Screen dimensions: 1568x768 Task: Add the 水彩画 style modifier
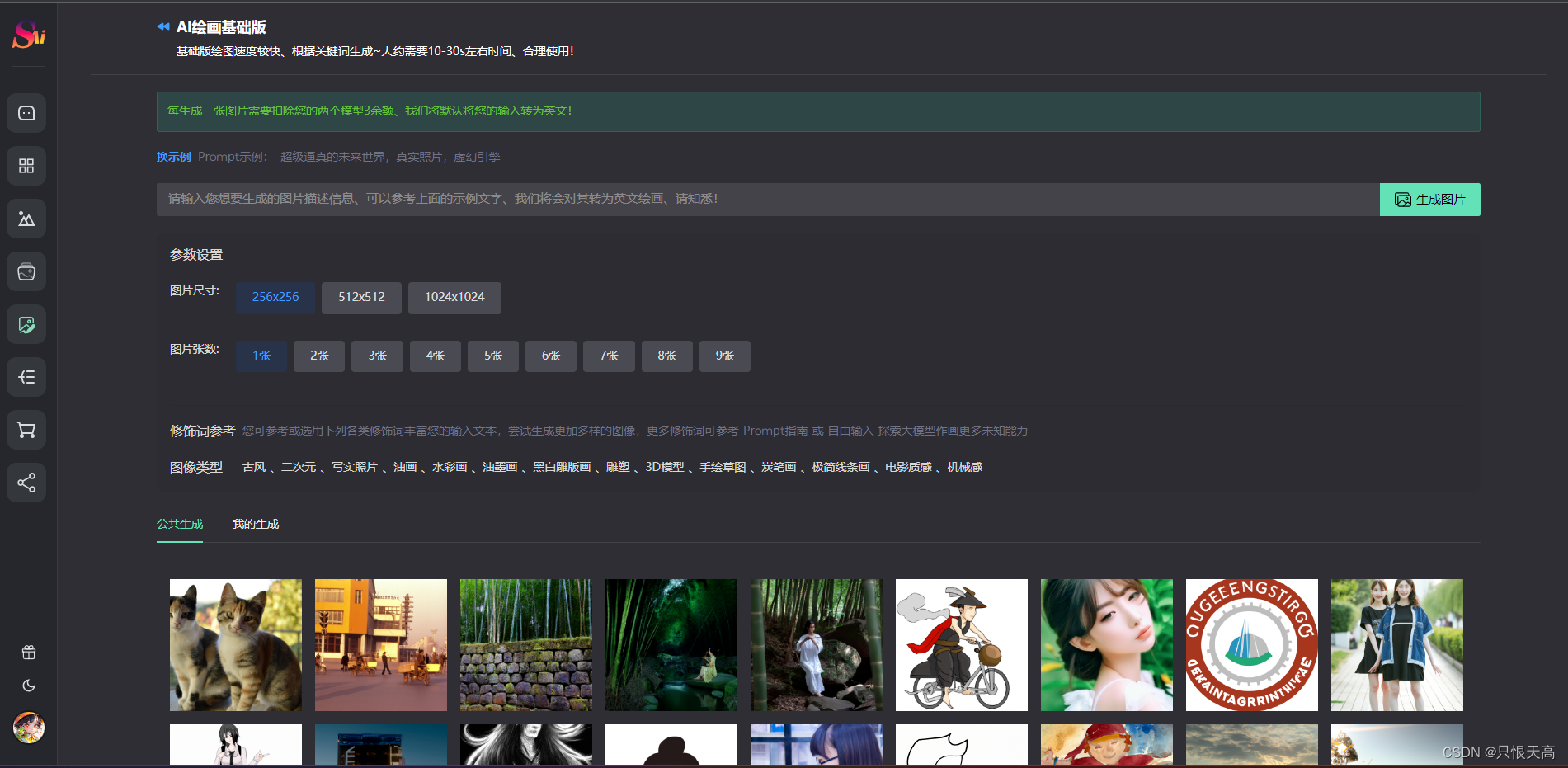point(450,468)
